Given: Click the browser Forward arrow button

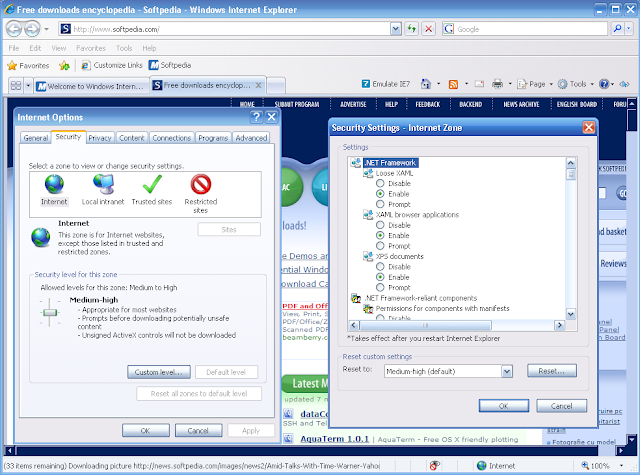Looking at the screenshot, I should 32,29.
